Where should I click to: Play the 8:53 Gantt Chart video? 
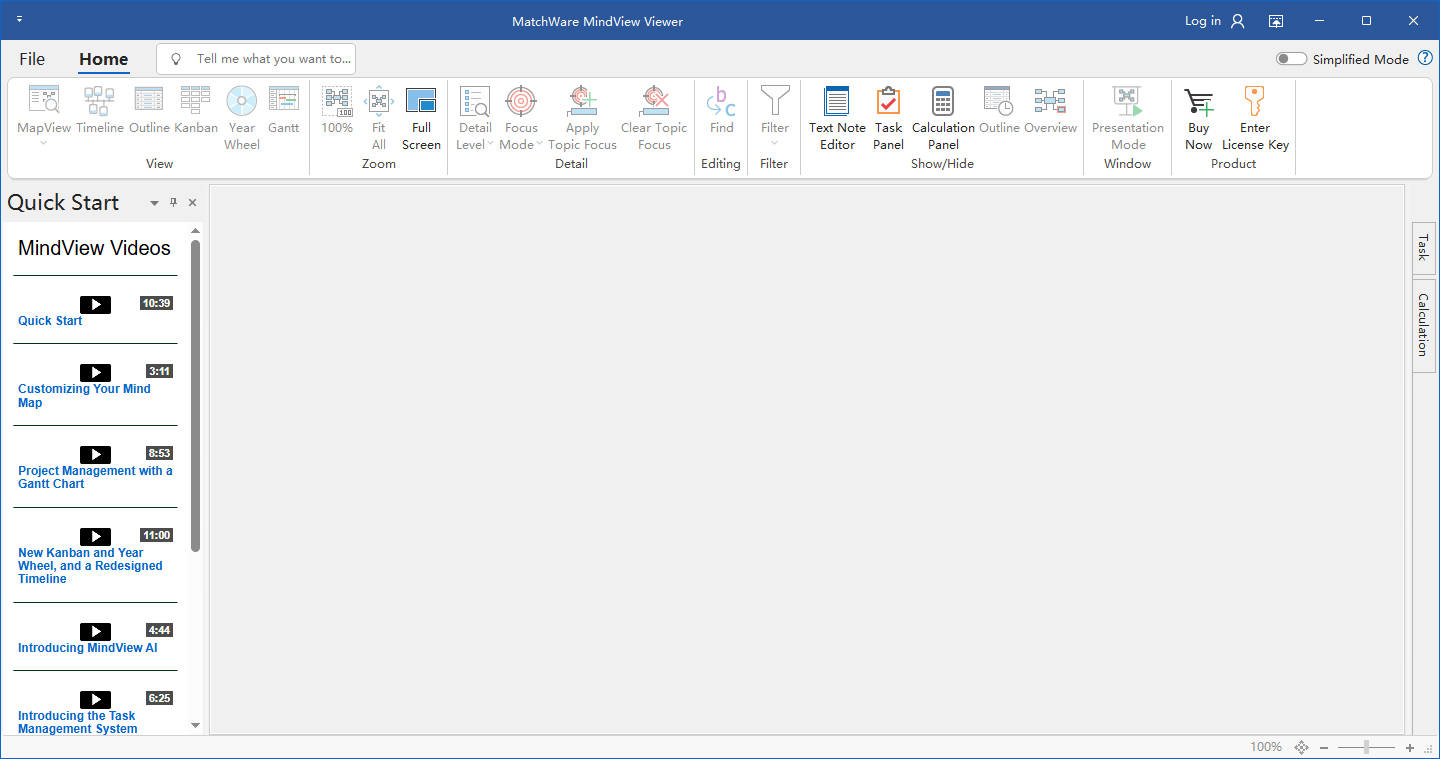(x=95, y=454)
